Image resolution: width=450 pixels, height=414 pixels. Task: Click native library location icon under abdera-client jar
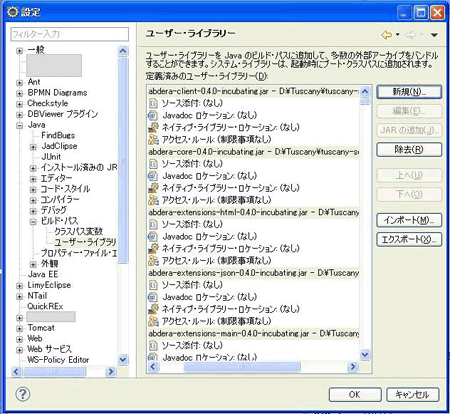153,127
